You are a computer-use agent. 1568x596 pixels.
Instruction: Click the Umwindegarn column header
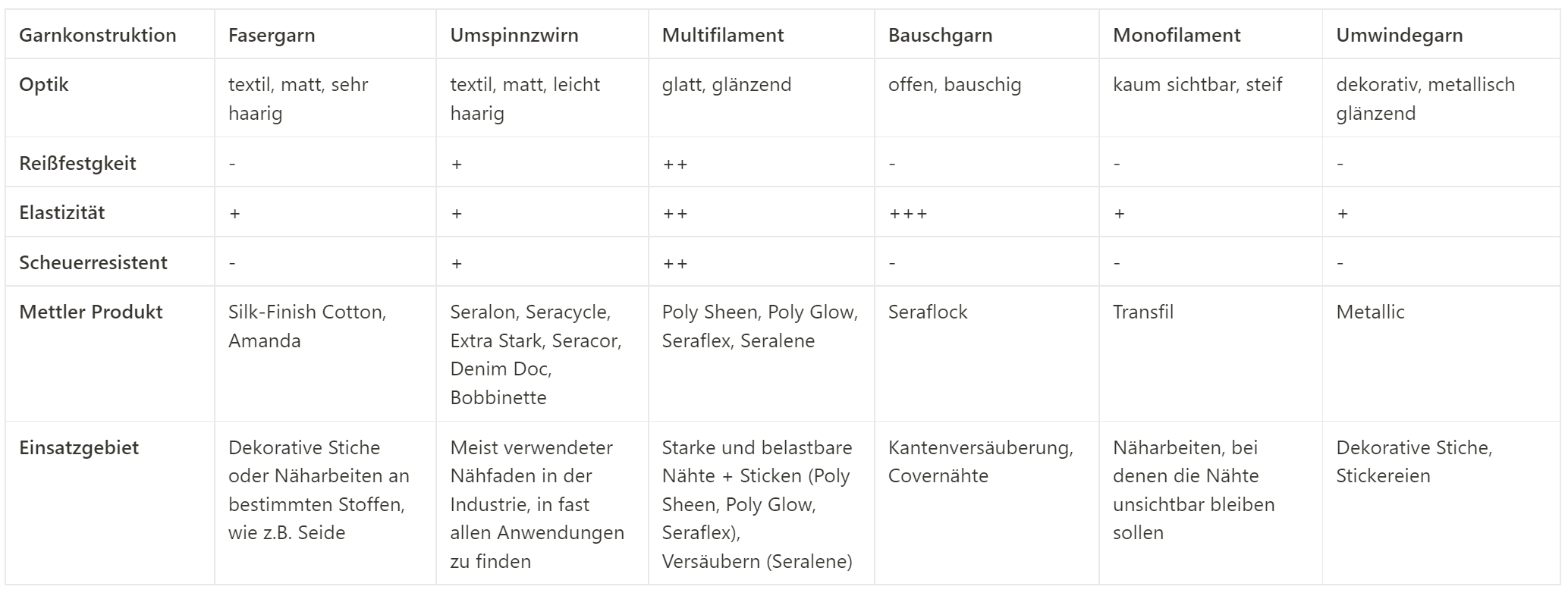[1400, 35]
